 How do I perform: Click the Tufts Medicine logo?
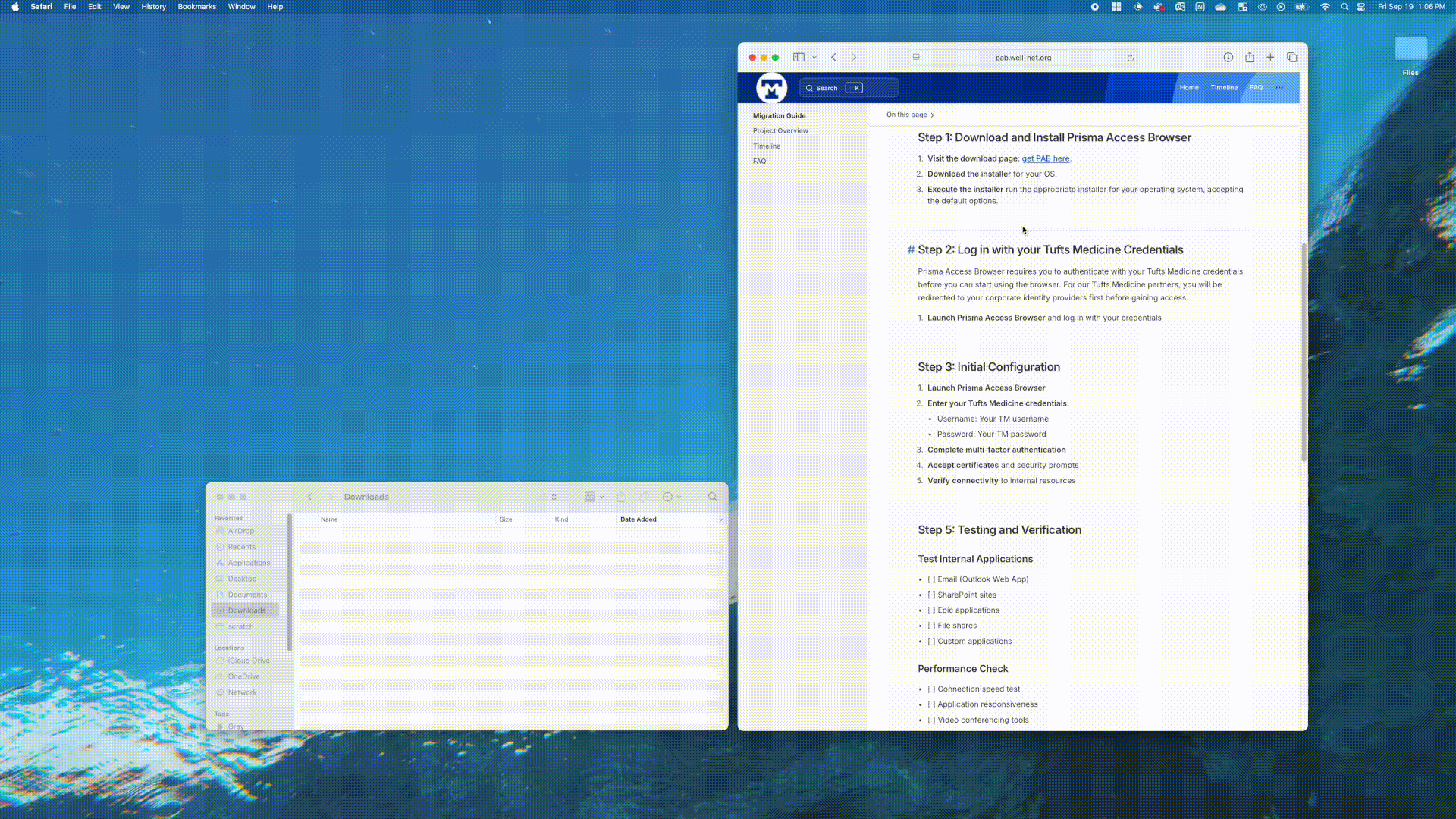pyautogui.click(x=771, y=88)
